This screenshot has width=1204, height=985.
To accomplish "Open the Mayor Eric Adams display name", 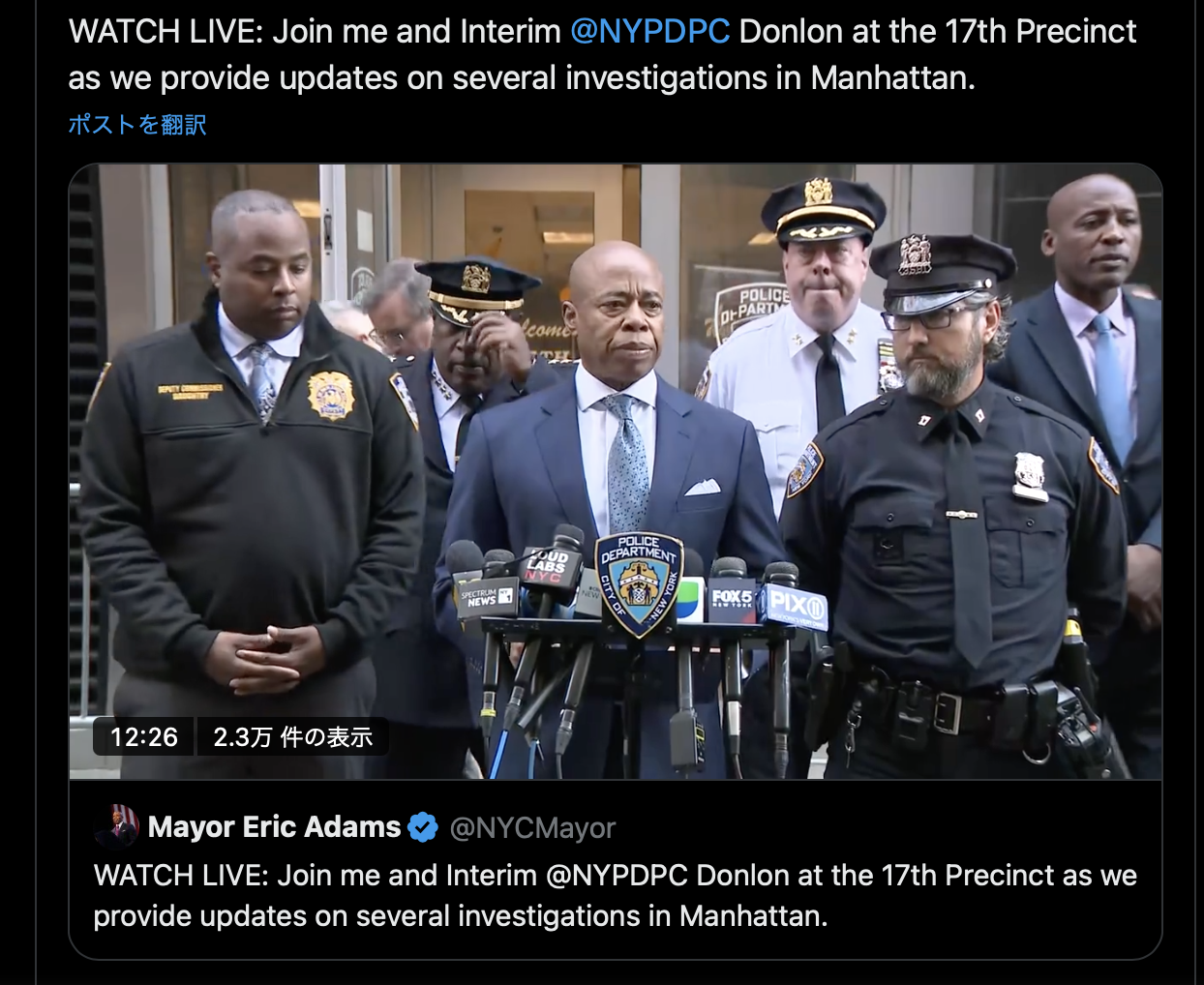I will tap(274, 827).
